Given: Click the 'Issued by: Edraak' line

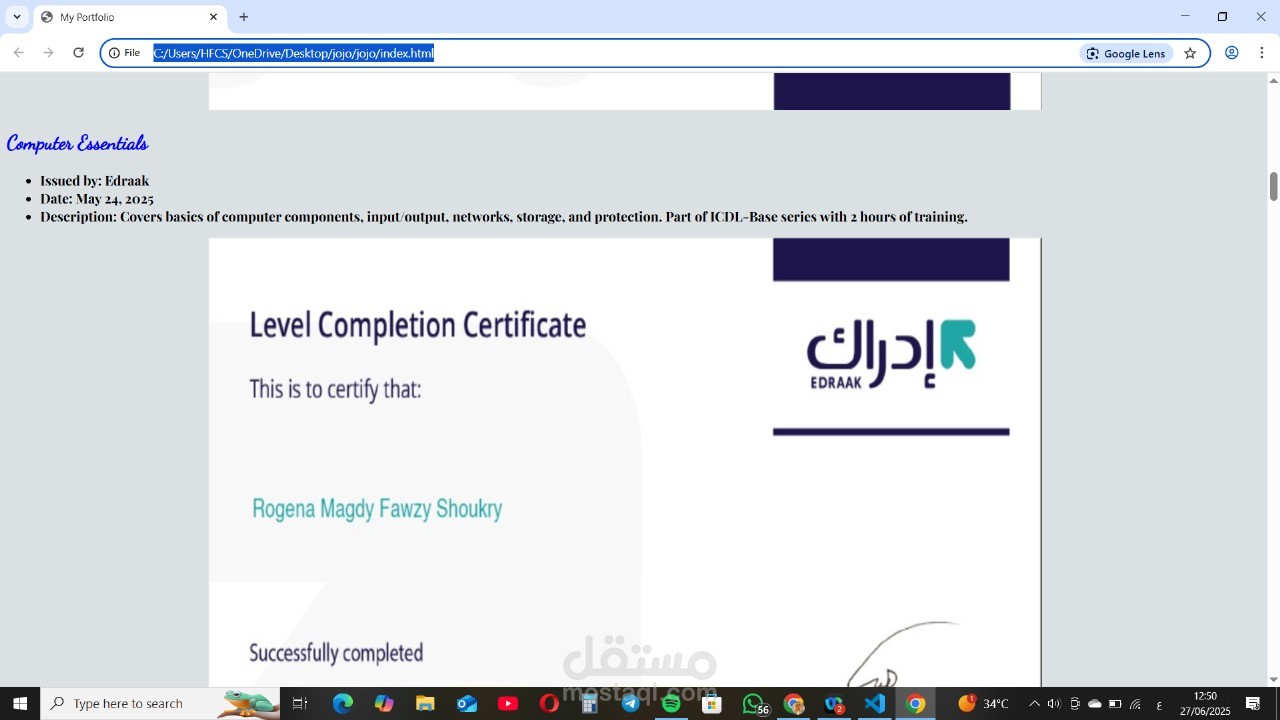Looking at the screenshot, I should (x=94, y=181).
